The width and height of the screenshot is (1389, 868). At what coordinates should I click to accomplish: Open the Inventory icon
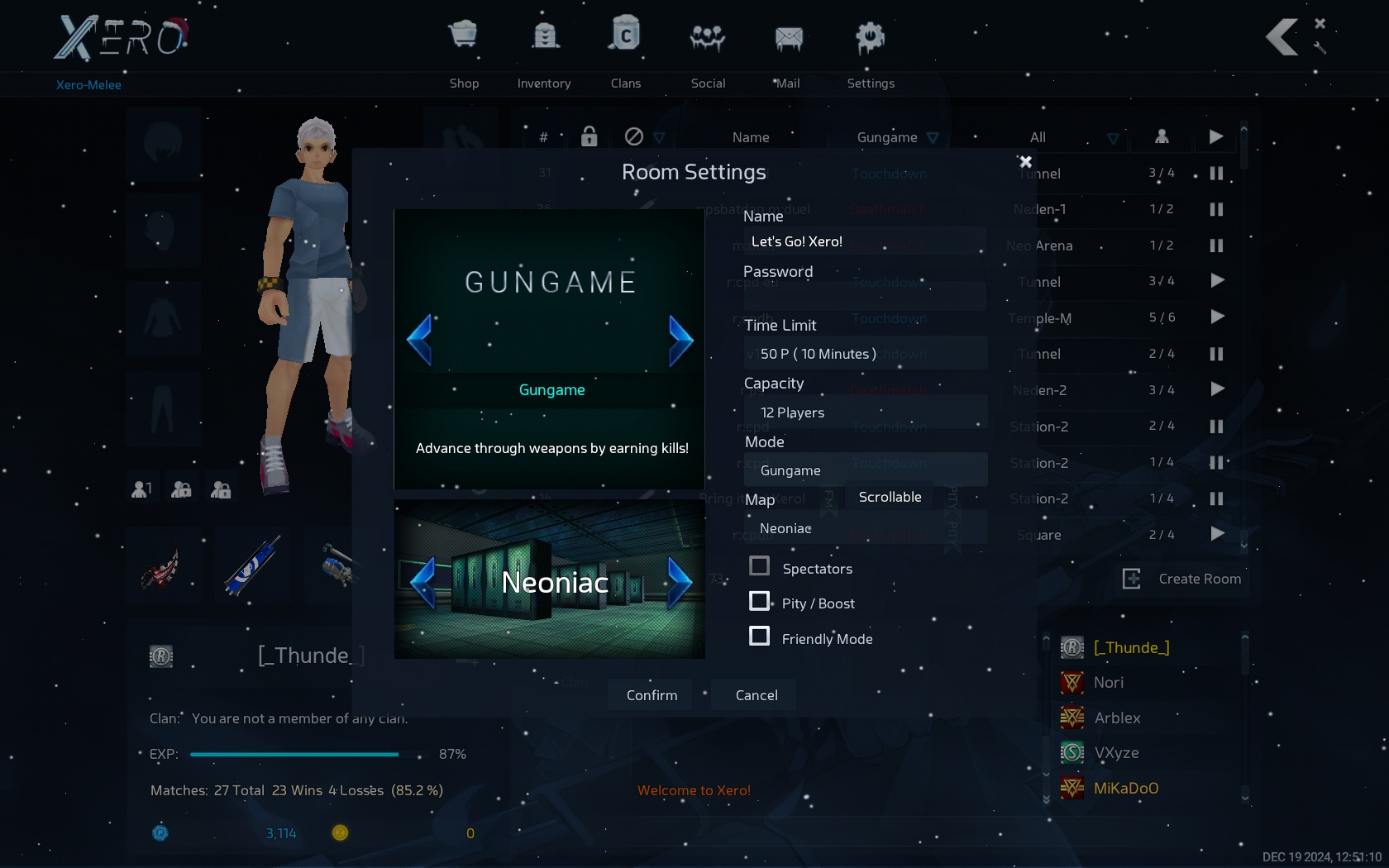(x=545, y=36)
